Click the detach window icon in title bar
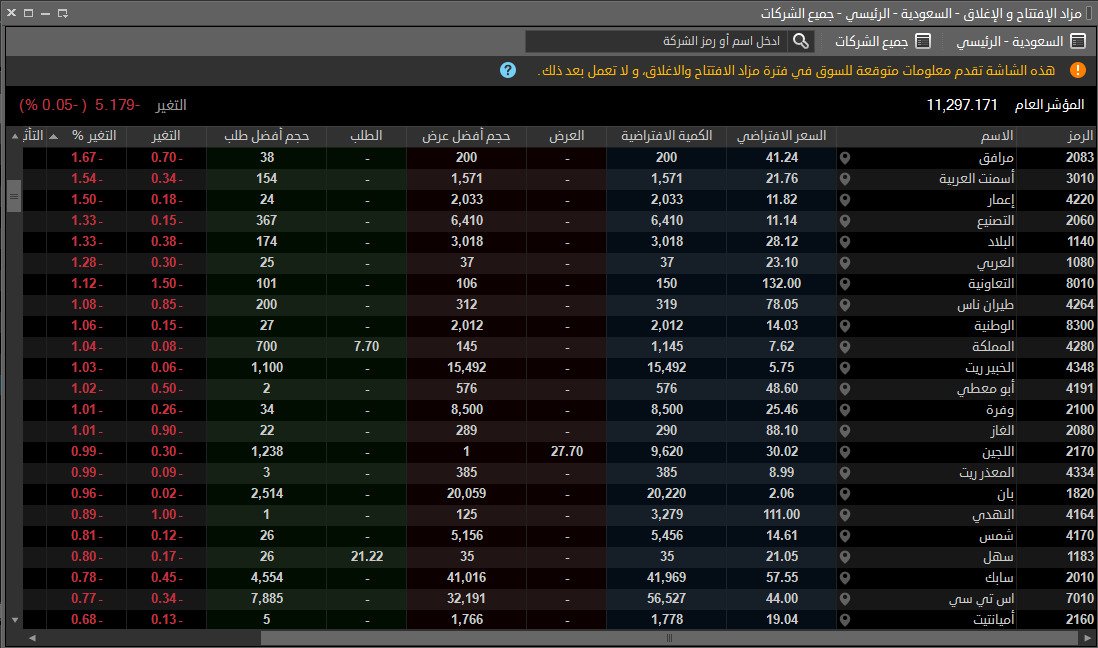The width and height of the screenshot is (1098, 648). coord(62,13)
